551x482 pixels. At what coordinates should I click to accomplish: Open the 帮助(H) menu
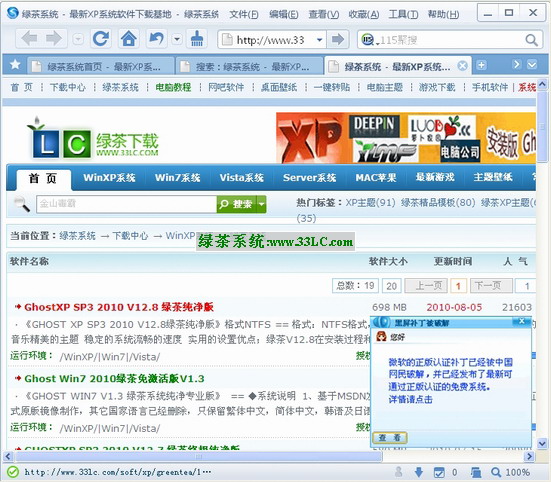tap(443, 14)
